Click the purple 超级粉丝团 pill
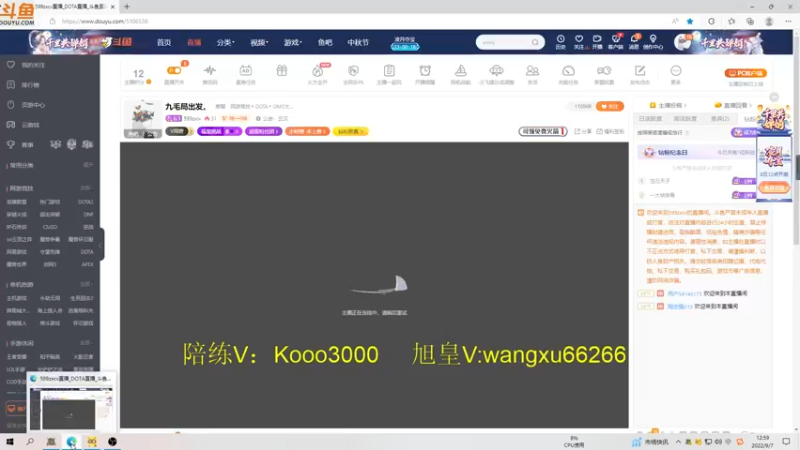This screenshot has width=800, height=450. (263, 131)
